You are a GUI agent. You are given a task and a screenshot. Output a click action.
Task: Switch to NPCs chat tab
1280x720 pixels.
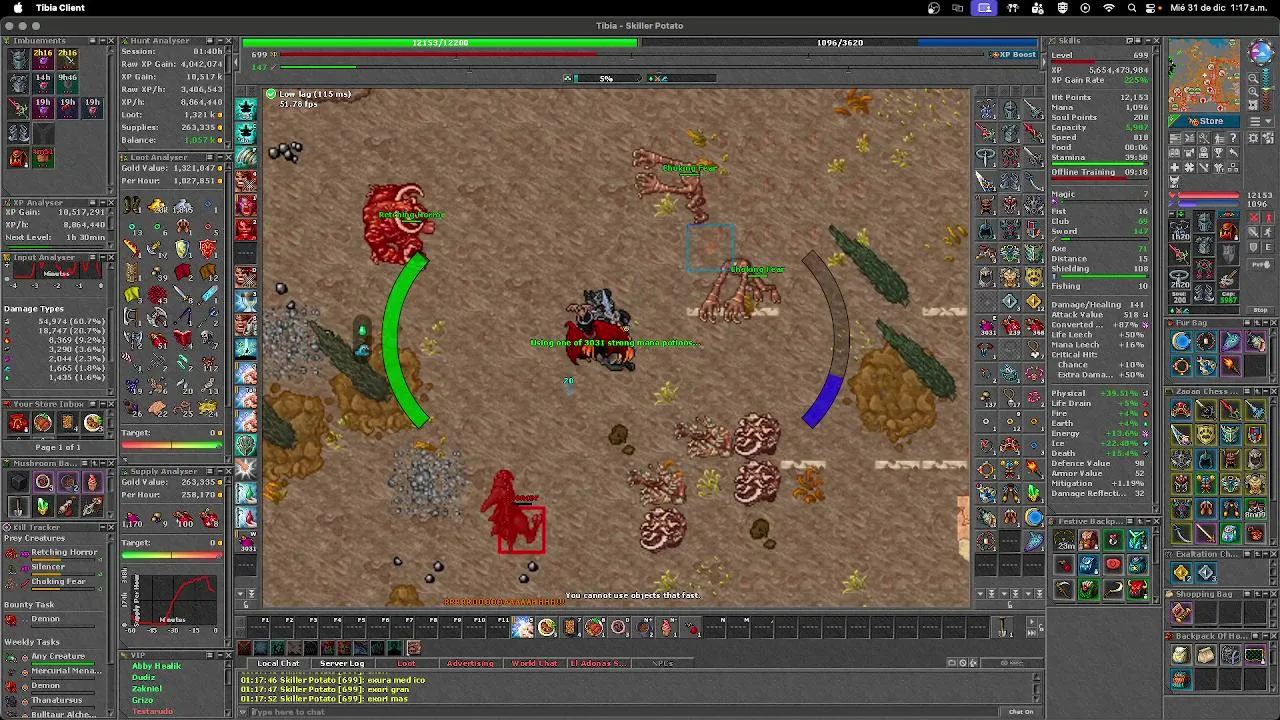click(663, 663)
